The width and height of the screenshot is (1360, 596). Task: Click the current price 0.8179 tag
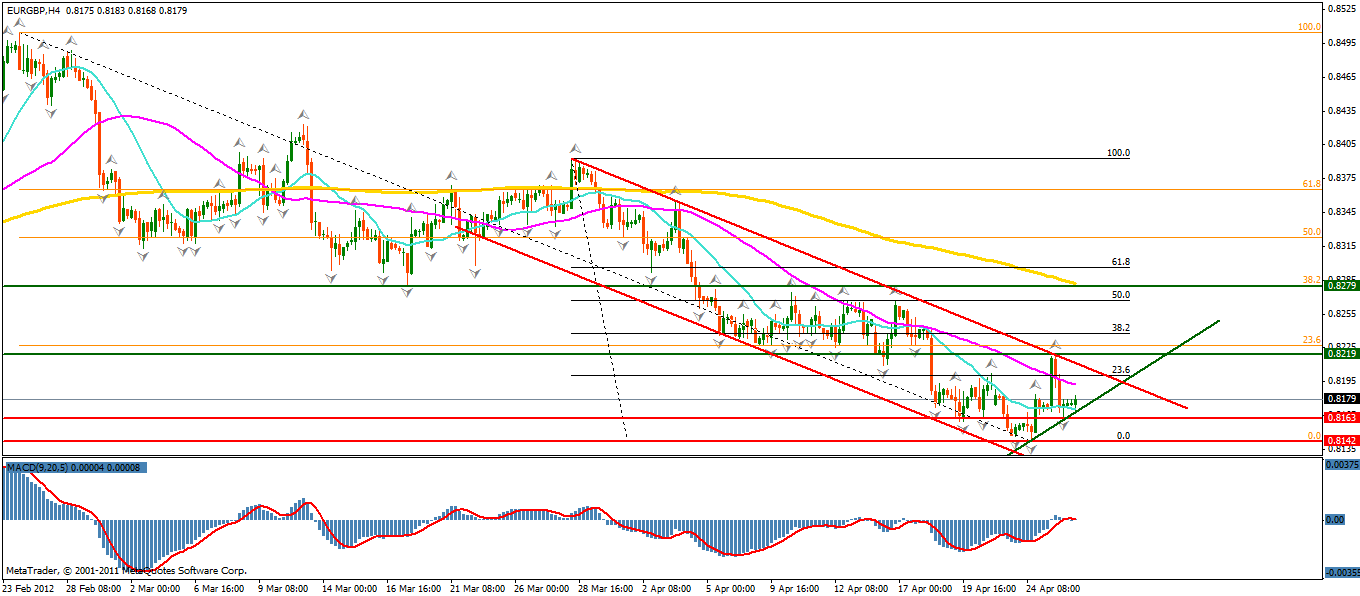pos(1340,399)
